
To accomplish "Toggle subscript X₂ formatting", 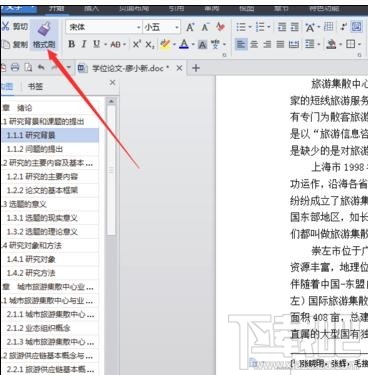I will tap(150, 44).
